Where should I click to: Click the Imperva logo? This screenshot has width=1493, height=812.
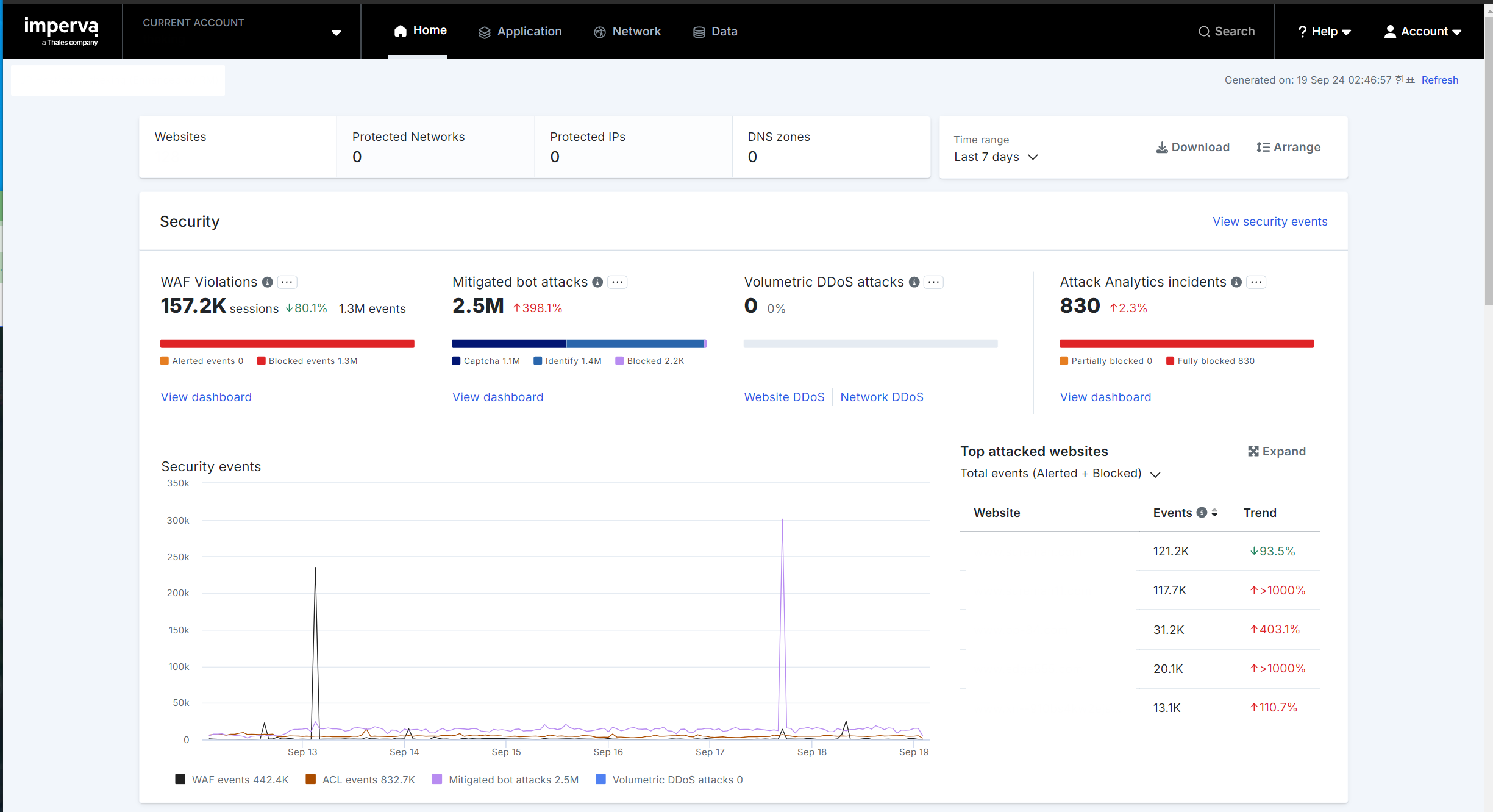coord(61,31)
